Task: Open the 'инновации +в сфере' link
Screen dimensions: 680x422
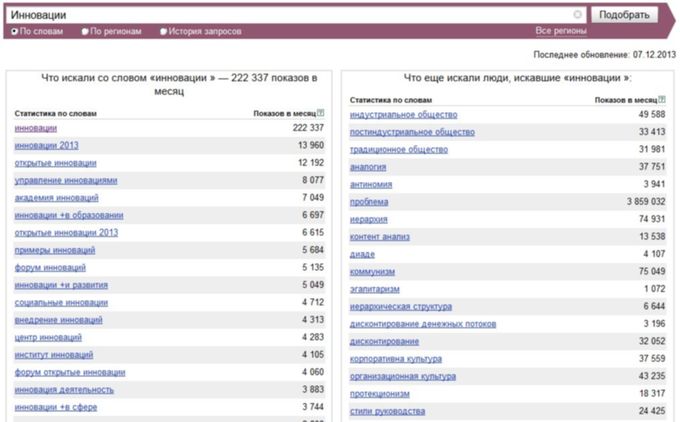Action: [56, 407]
